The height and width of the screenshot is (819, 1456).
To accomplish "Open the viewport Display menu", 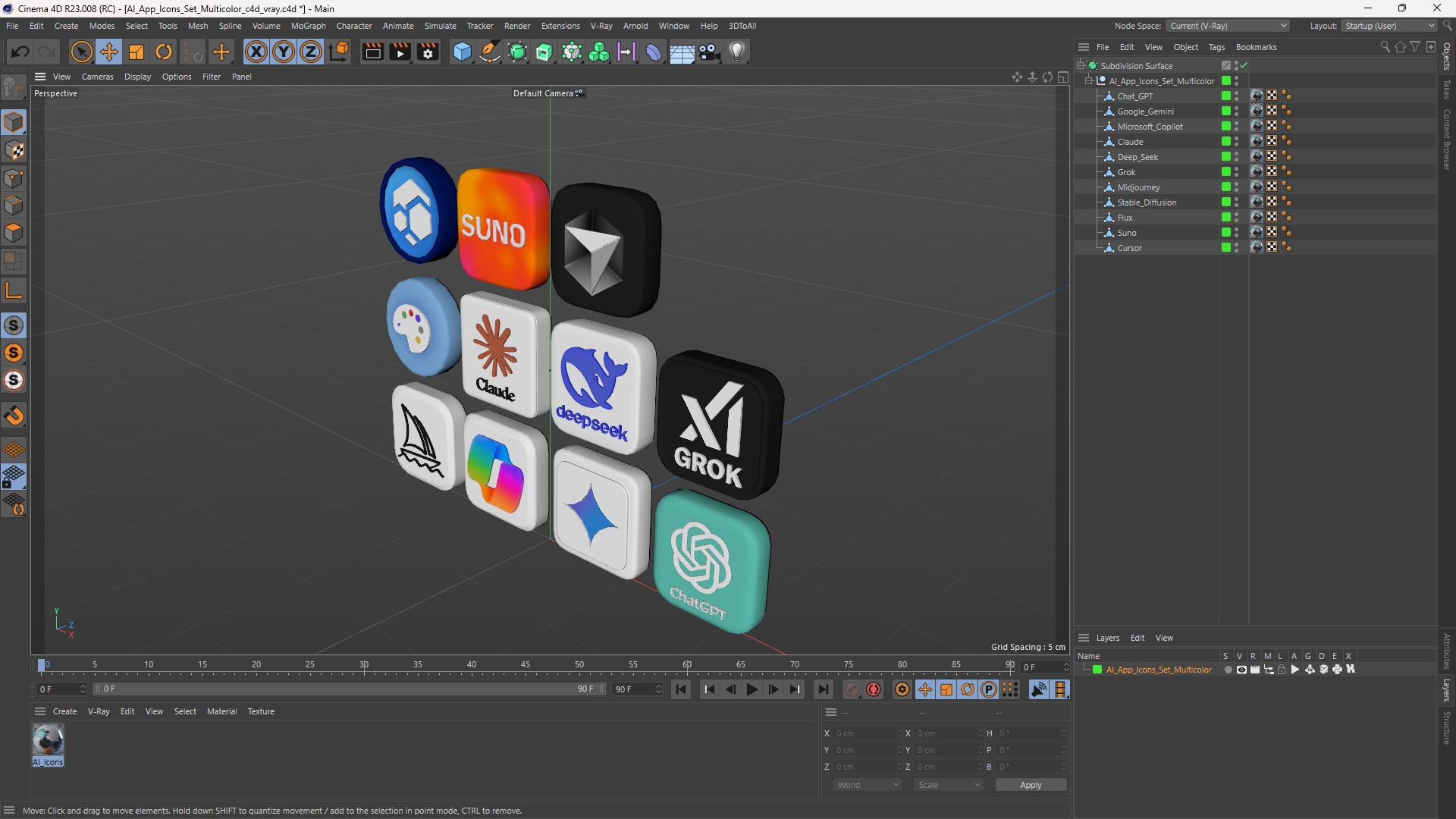I will 137,77.
